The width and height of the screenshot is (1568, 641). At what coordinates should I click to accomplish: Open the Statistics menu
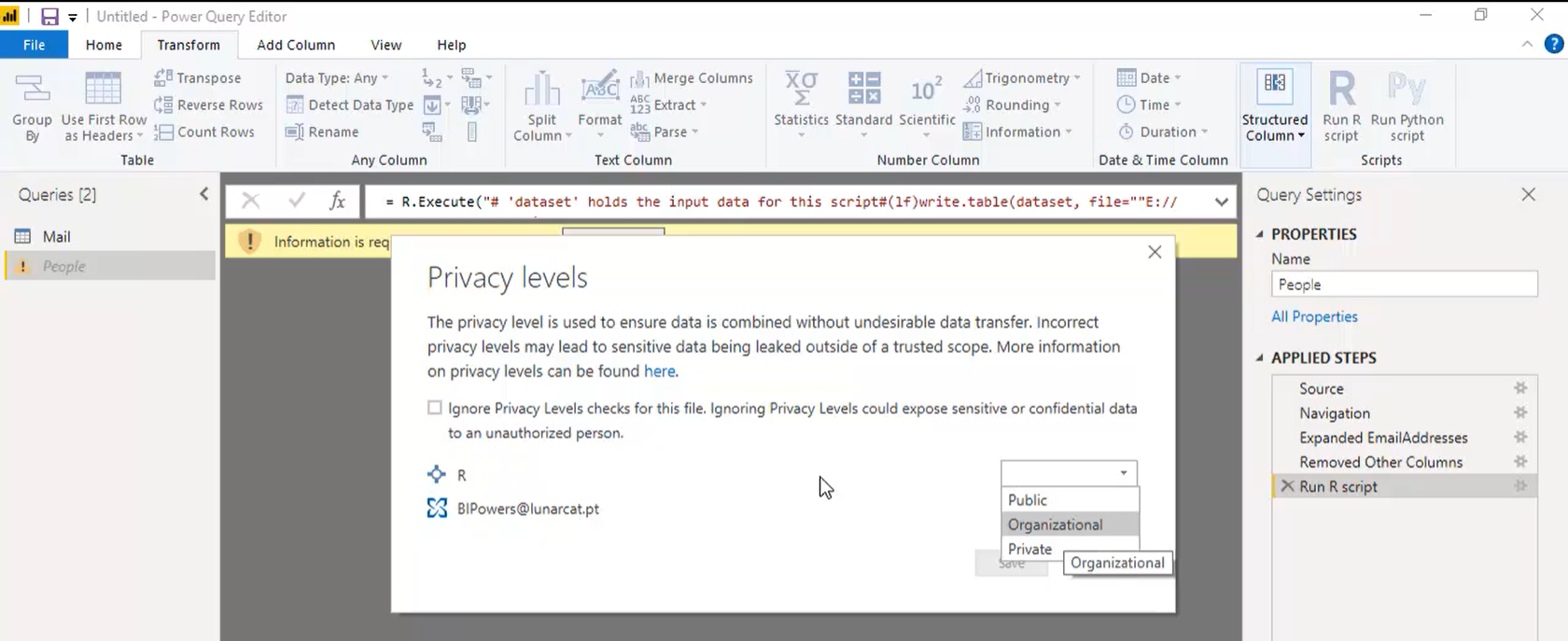(x=801, y=107)
